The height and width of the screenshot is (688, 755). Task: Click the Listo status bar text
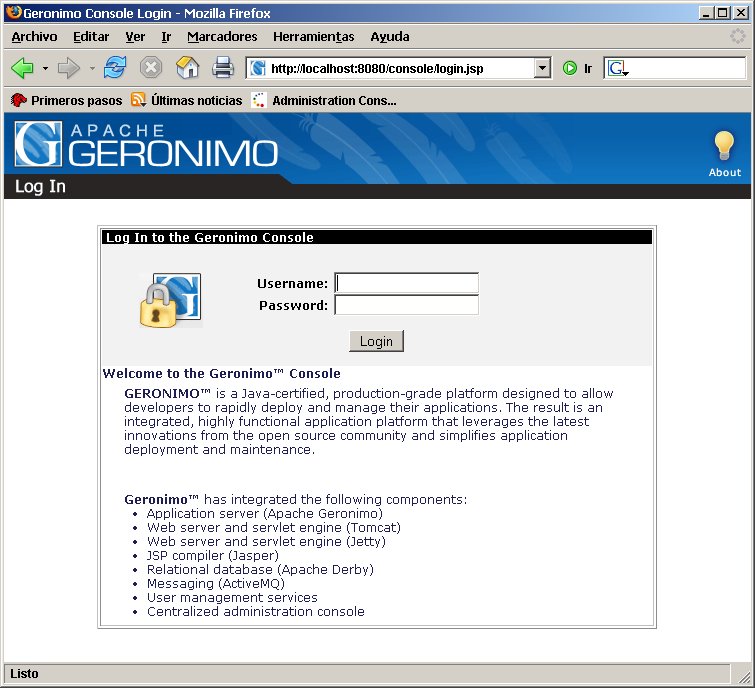coord(24,674)
